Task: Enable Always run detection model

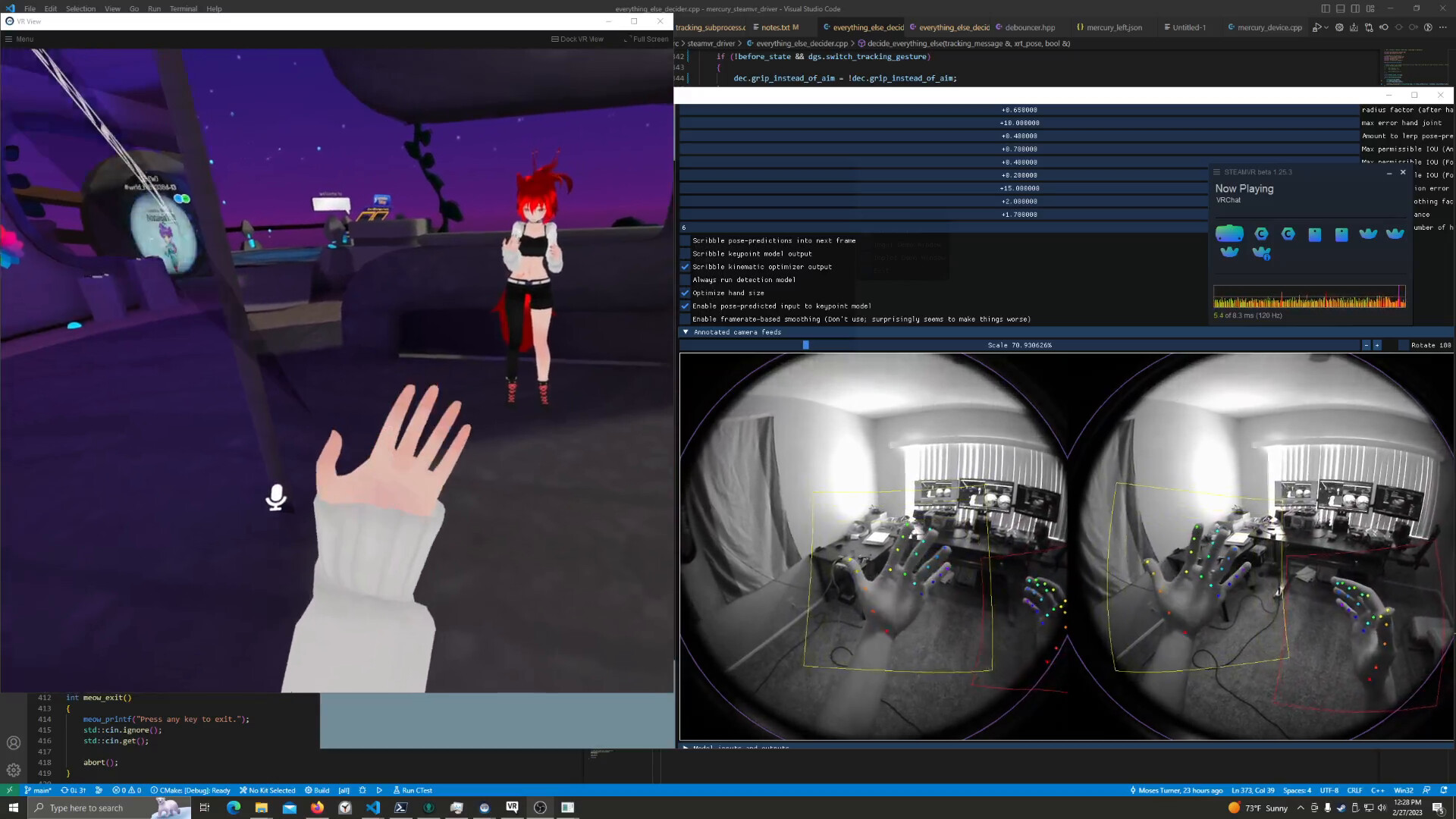Action: pyautogui.click(x=686, y=280)
